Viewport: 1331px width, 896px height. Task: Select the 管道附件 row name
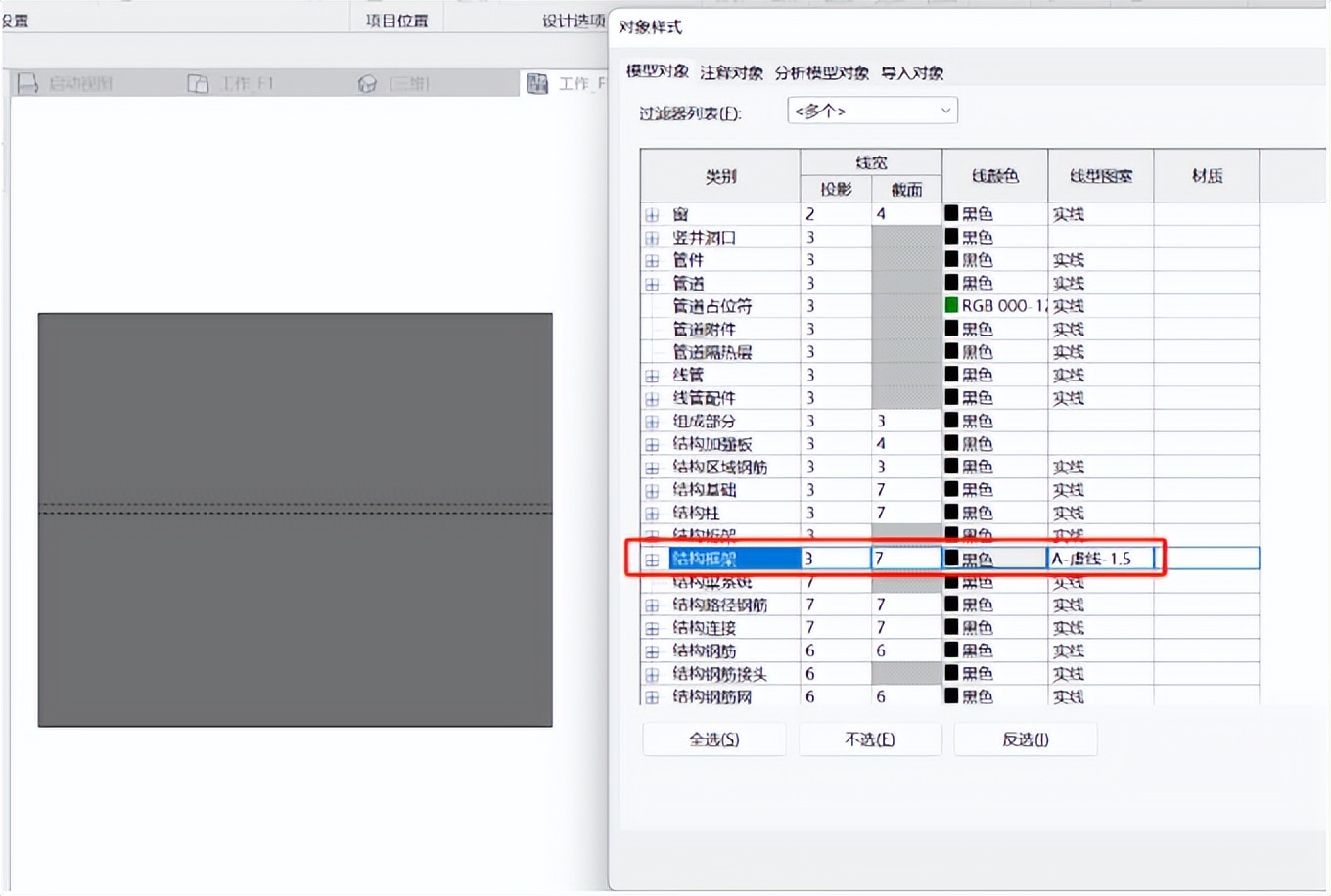[x=705, y=330]
